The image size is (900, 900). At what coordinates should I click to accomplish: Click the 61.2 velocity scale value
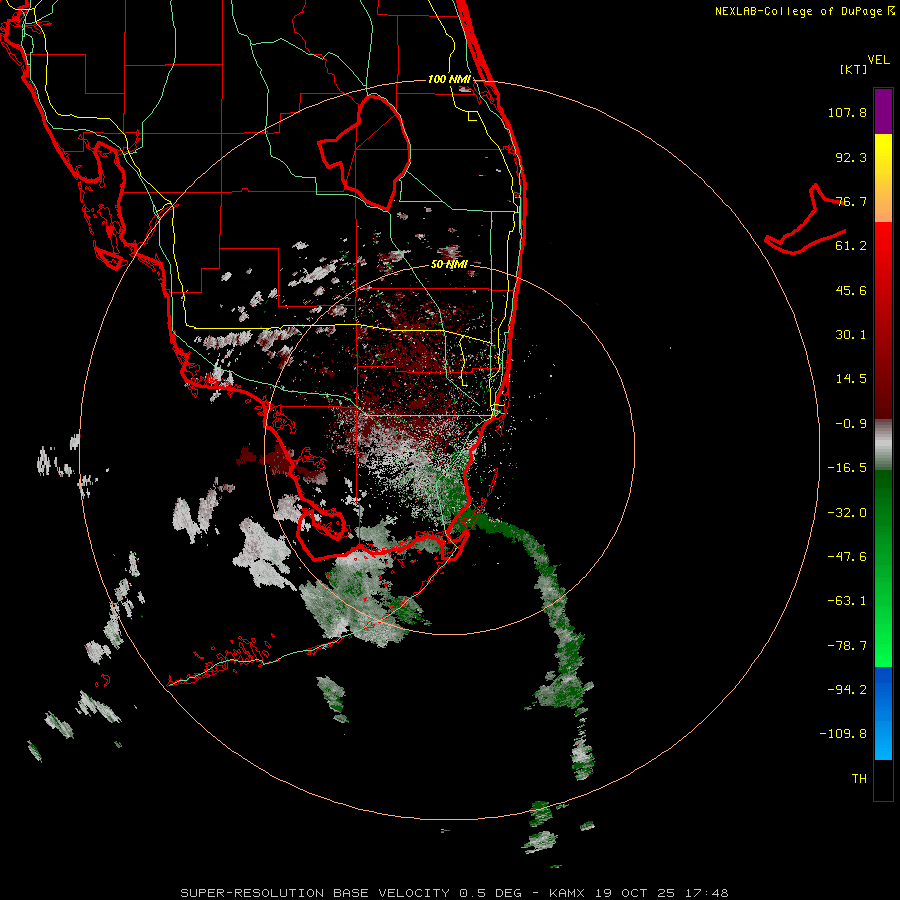pos(851,246)
